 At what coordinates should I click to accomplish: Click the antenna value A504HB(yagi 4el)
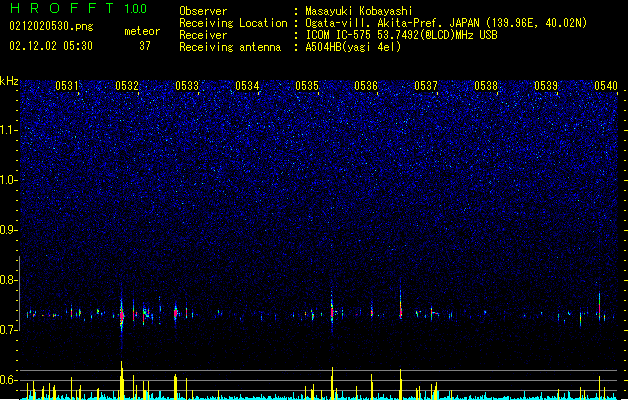click(353, 47)
